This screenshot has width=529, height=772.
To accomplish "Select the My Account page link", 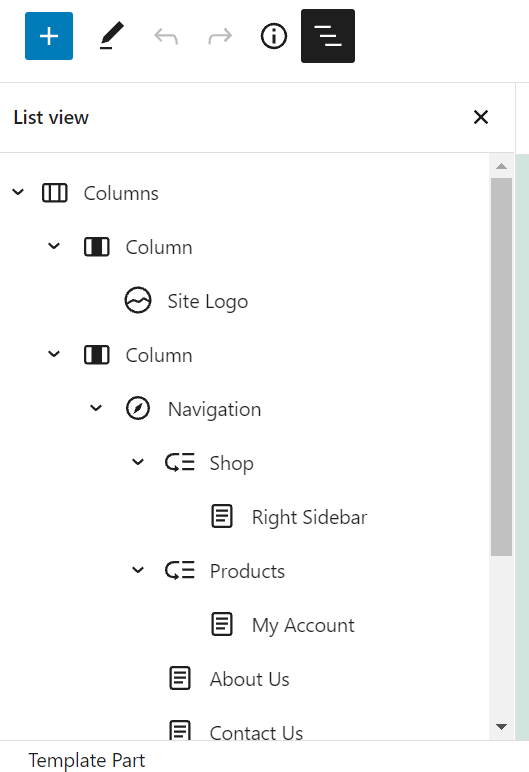I will pyautogui.click(x=303, y=625).
